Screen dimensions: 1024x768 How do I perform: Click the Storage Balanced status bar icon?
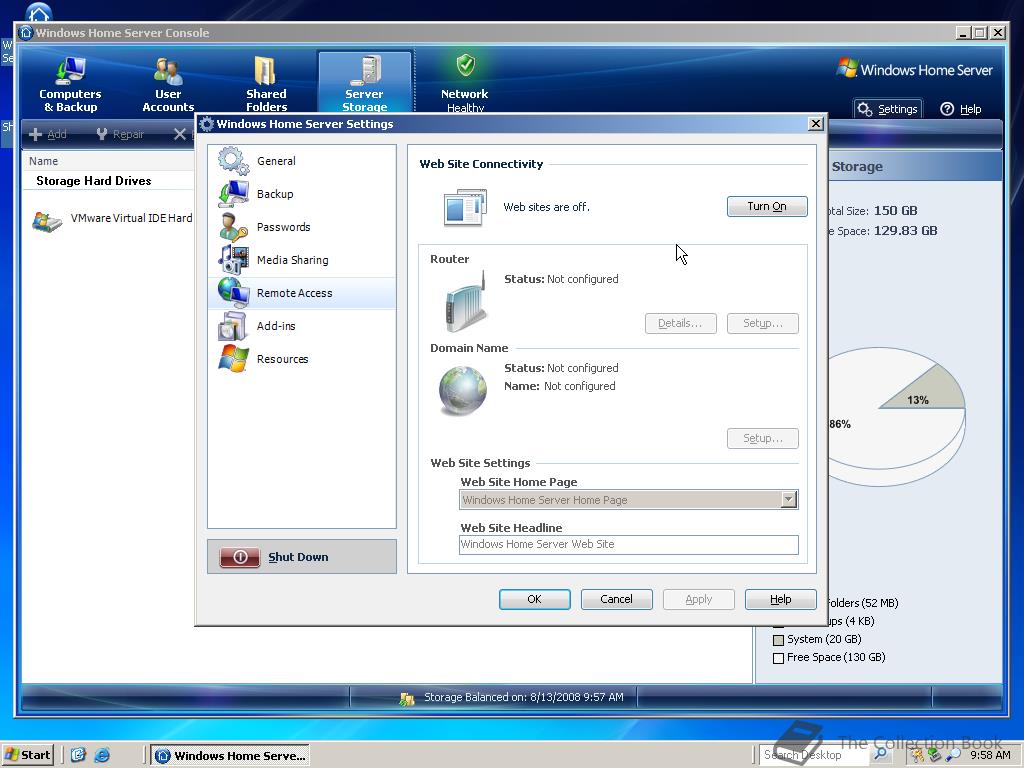tap(407, 699)
